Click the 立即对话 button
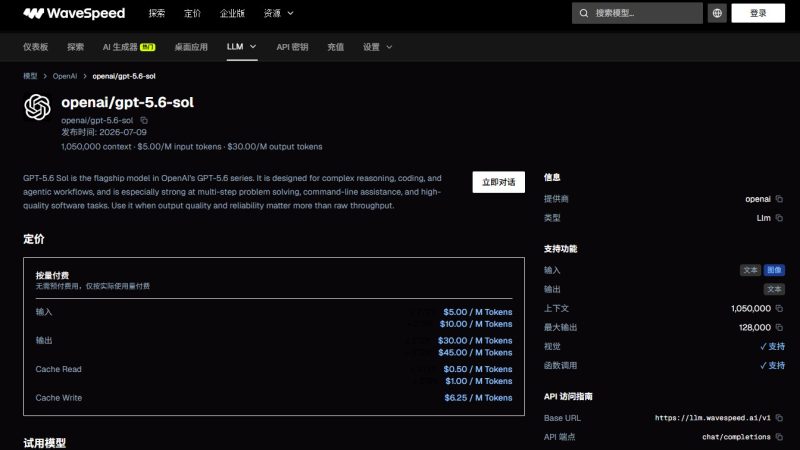This screenshot has height=450, width=800. click(498, 182)
